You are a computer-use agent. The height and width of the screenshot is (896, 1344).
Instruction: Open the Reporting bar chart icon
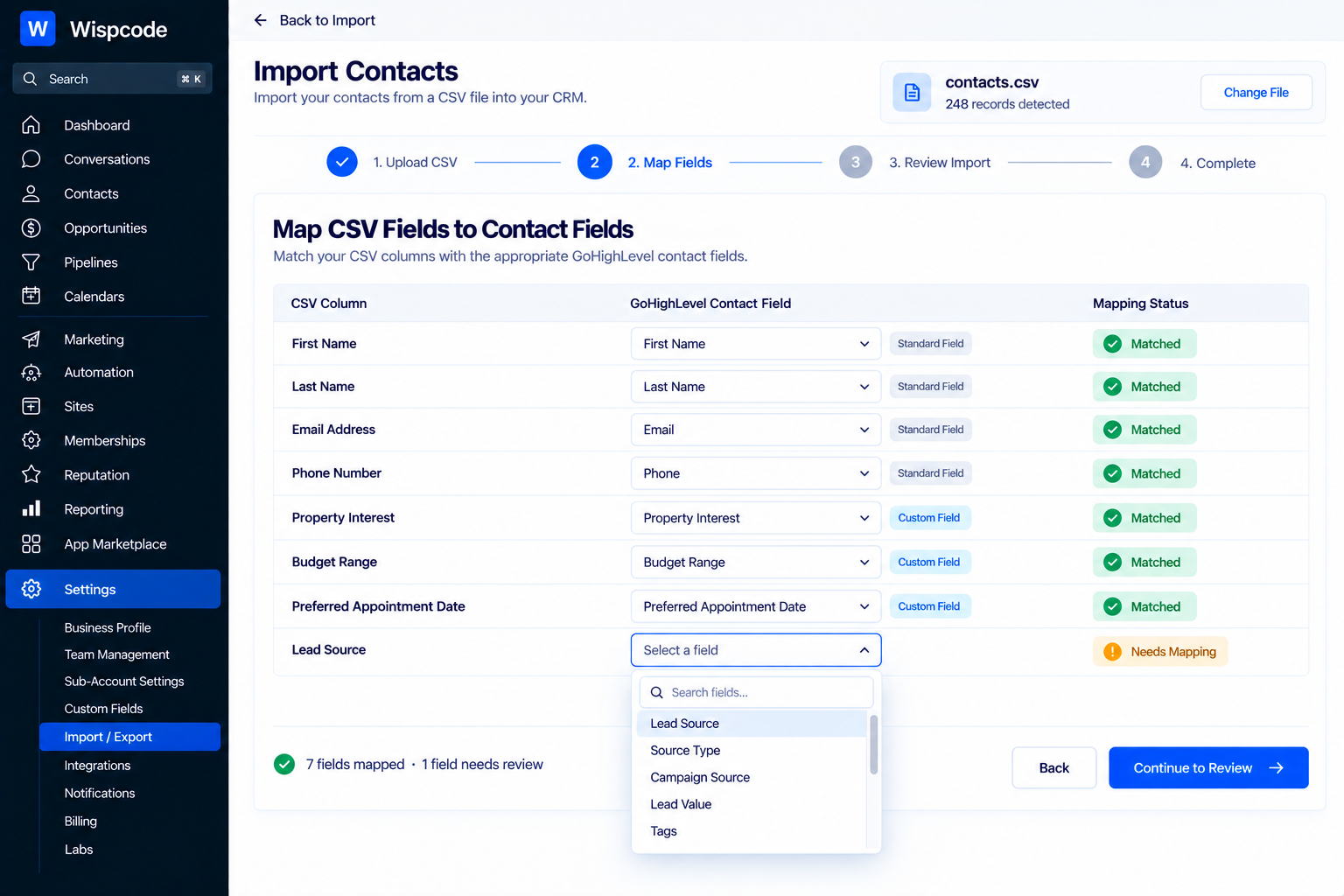click(31, 508)
